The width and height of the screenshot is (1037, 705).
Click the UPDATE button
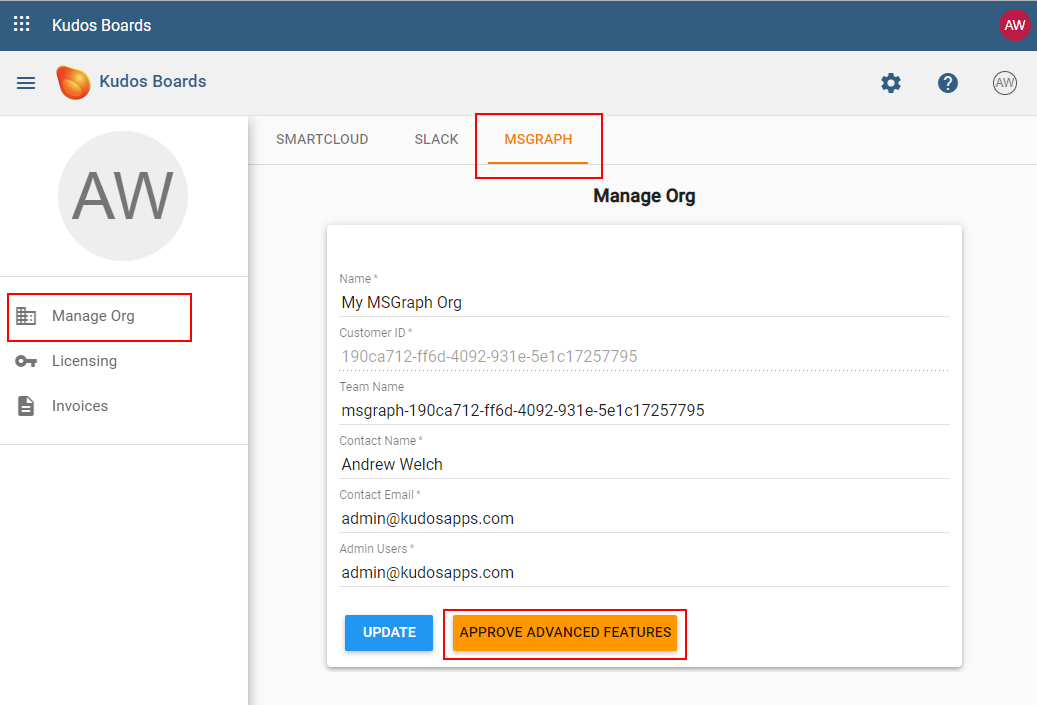pyautogui.click(x=389, y=632)
